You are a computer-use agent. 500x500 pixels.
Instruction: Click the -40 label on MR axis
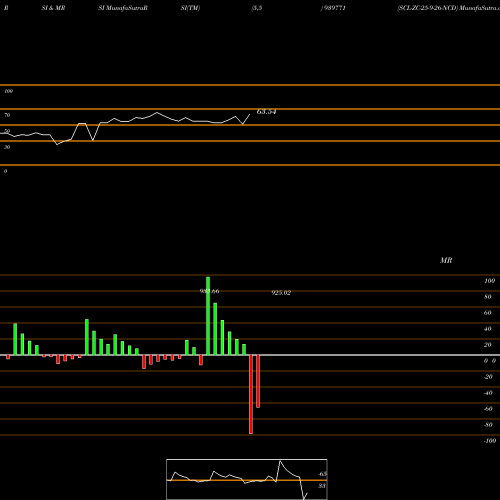coord(488,393)
